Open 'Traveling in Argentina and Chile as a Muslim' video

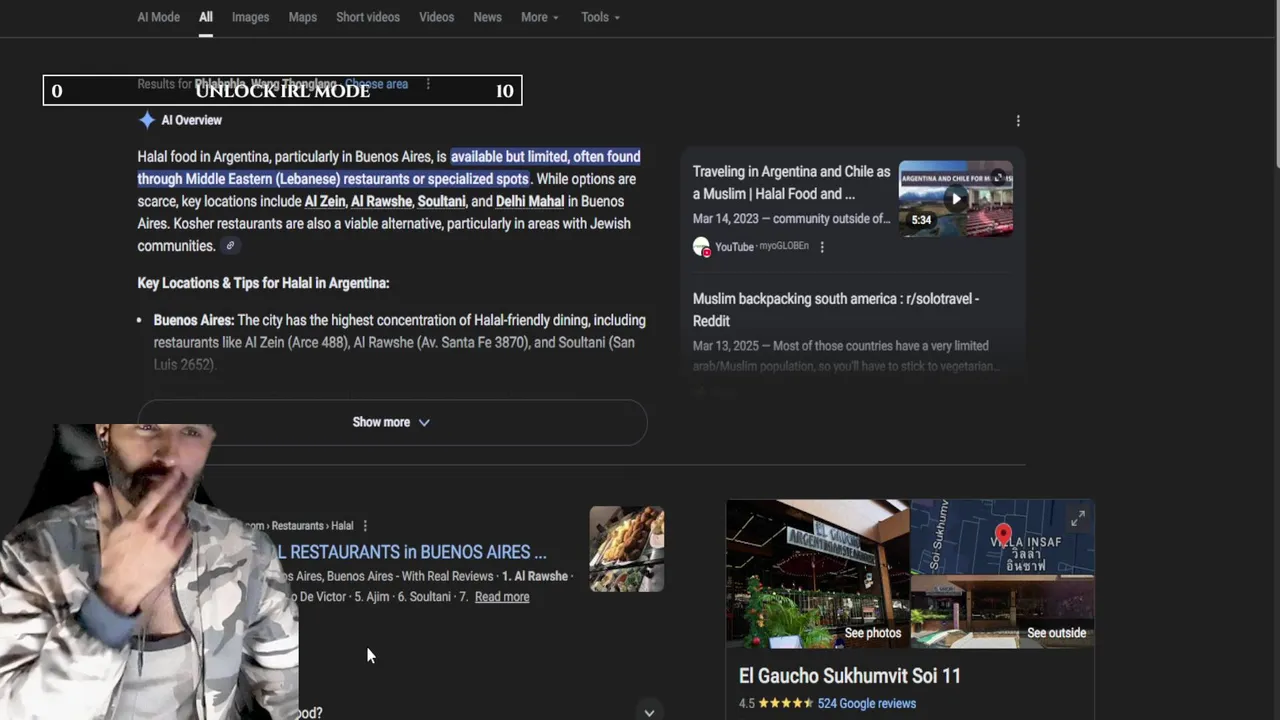point(791,183)
